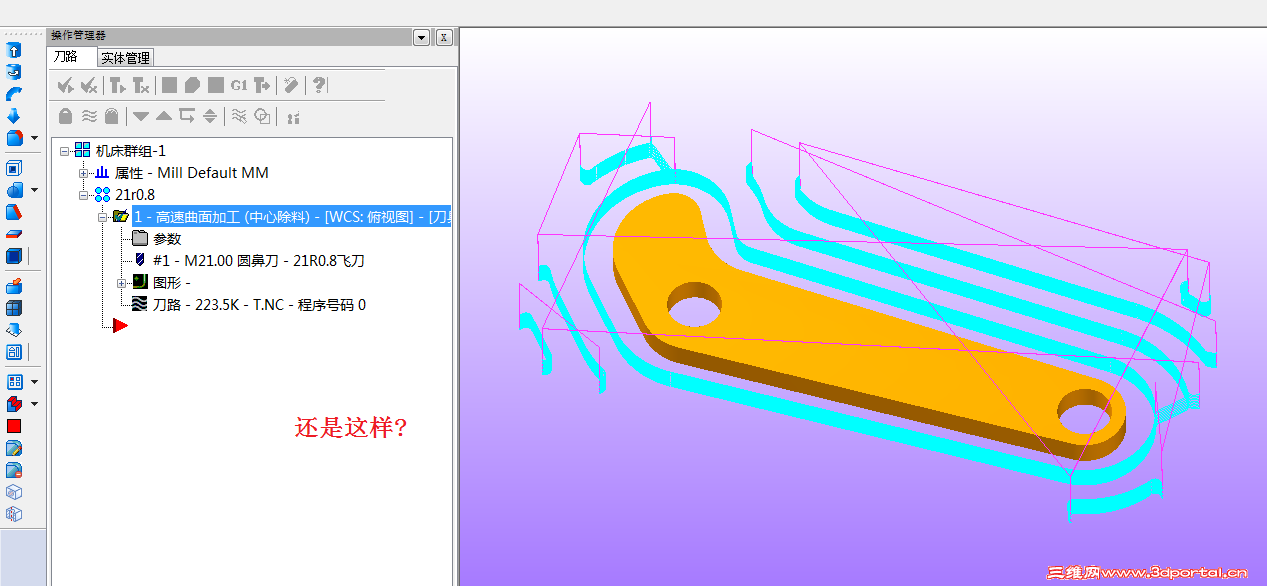Click the solid sweep curved-arrow icon
This screenshot has height=586, width=1267.
(14, 93)
